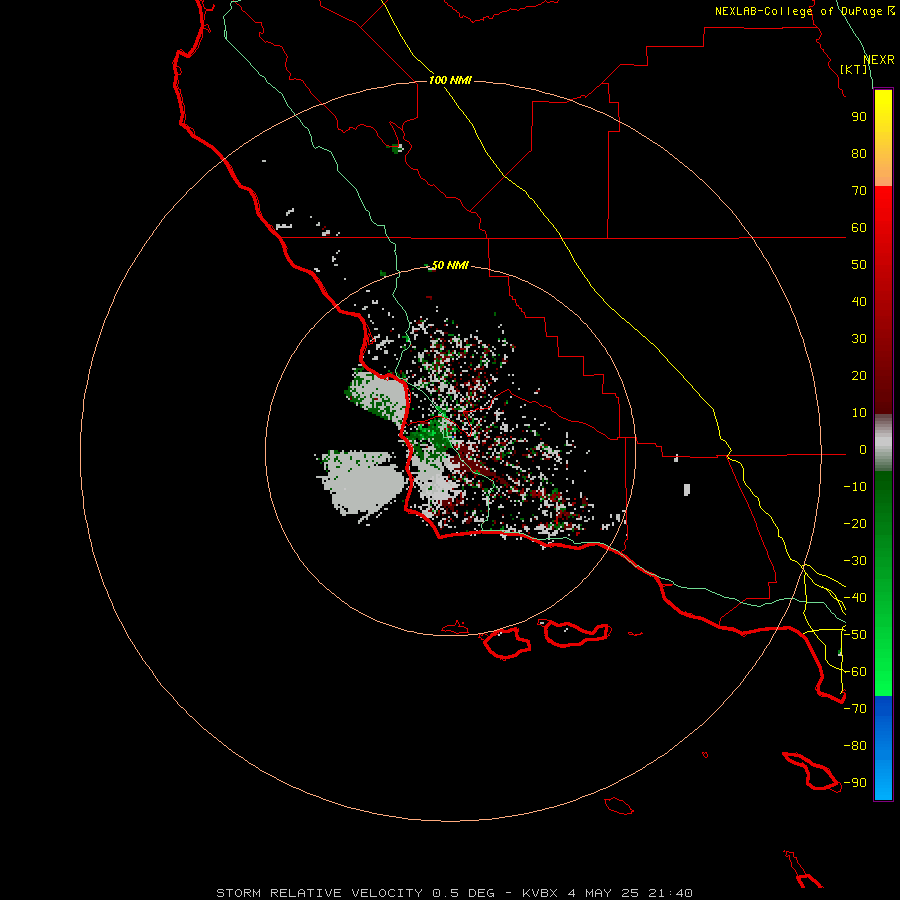
Task: Click the -60 value on the scale
Action: (x=855, y=672)
